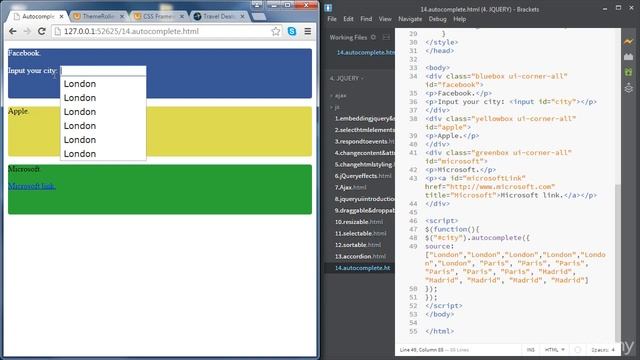This screenshot has width=640, height=360.
Task: Open the Edit menu in Brackets
Action: click(x=348, y=19)
